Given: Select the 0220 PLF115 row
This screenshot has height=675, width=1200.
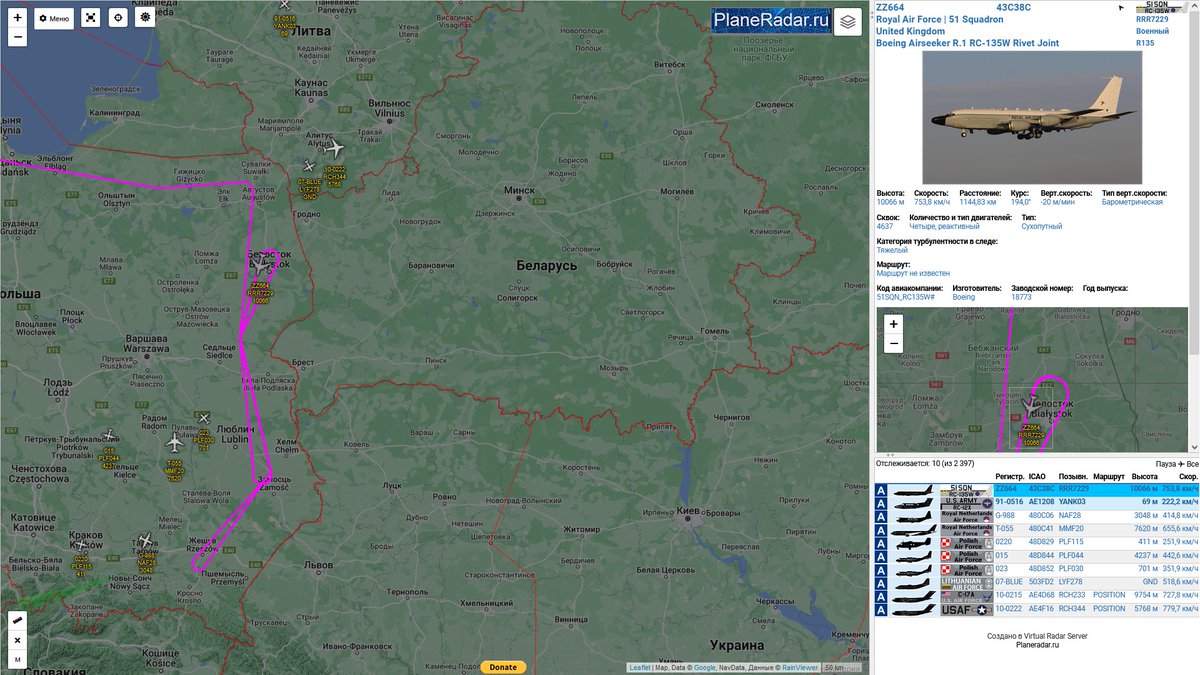Looking at the screenshot, I should [x=1037, y=542].
